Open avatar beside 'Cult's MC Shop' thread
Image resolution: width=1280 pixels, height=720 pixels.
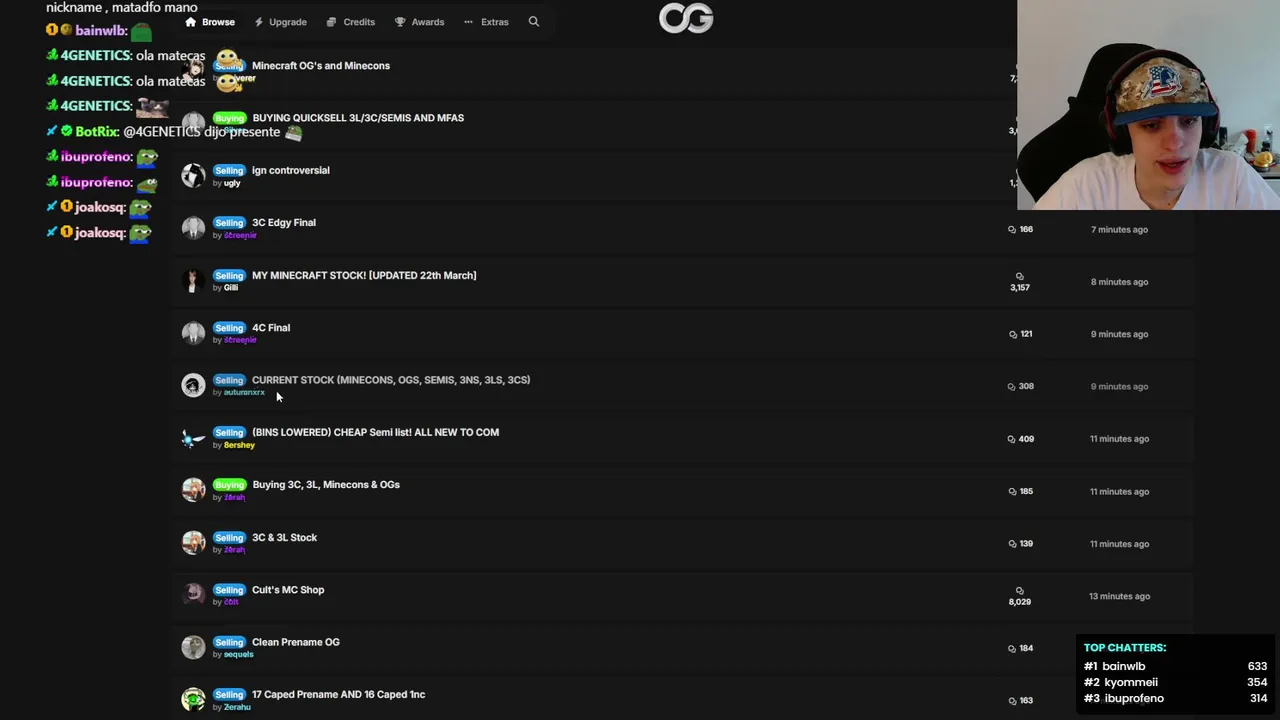pyautogui.click(x=193, y=595)
